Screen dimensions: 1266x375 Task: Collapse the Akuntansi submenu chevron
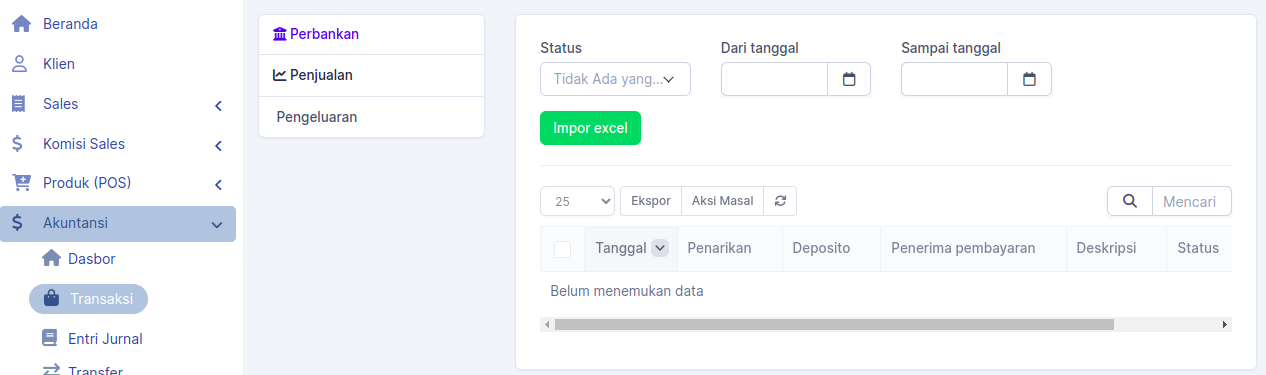click(x=217, y=225)
